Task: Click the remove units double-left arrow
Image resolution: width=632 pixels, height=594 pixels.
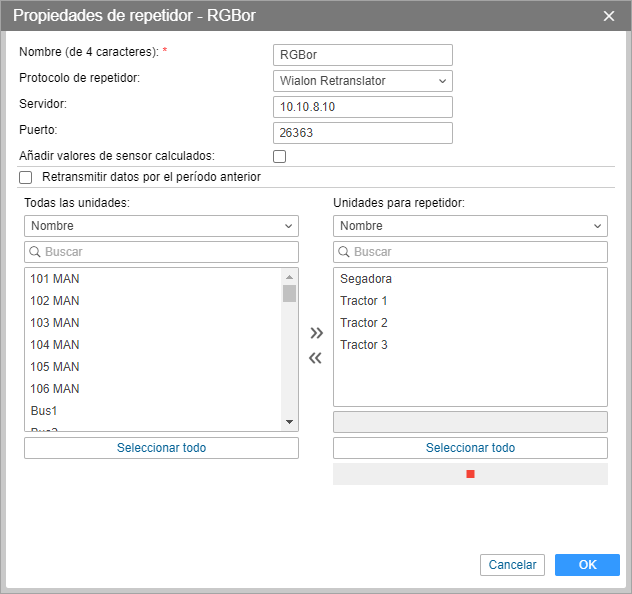Action: pos(316,358)
